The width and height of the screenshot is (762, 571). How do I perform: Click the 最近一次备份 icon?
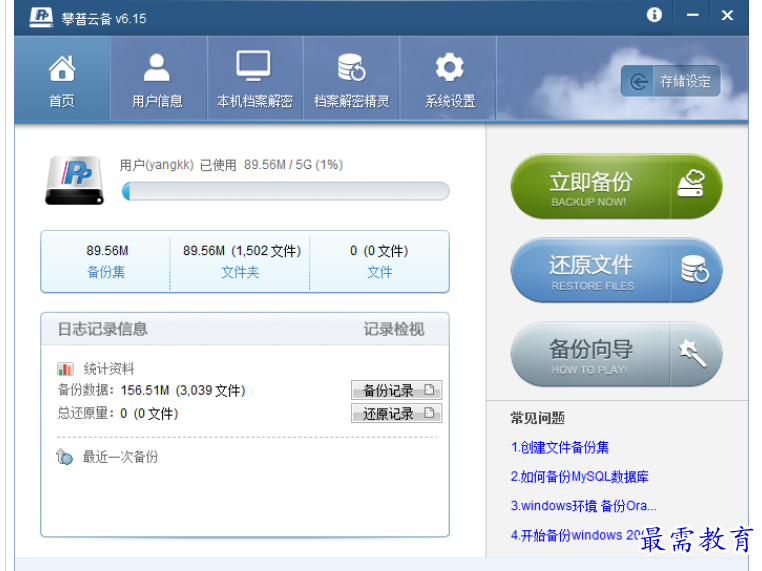coord(64,457)
